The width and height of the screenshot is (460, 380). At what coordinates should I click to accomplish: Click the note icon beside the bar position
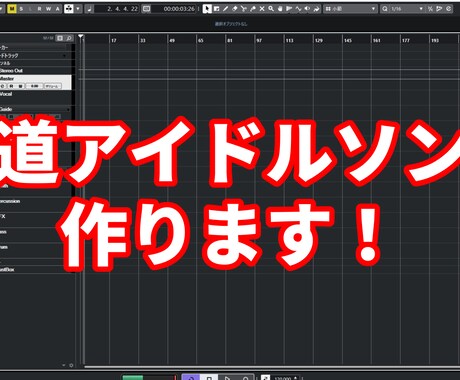[x=89, y=9]
